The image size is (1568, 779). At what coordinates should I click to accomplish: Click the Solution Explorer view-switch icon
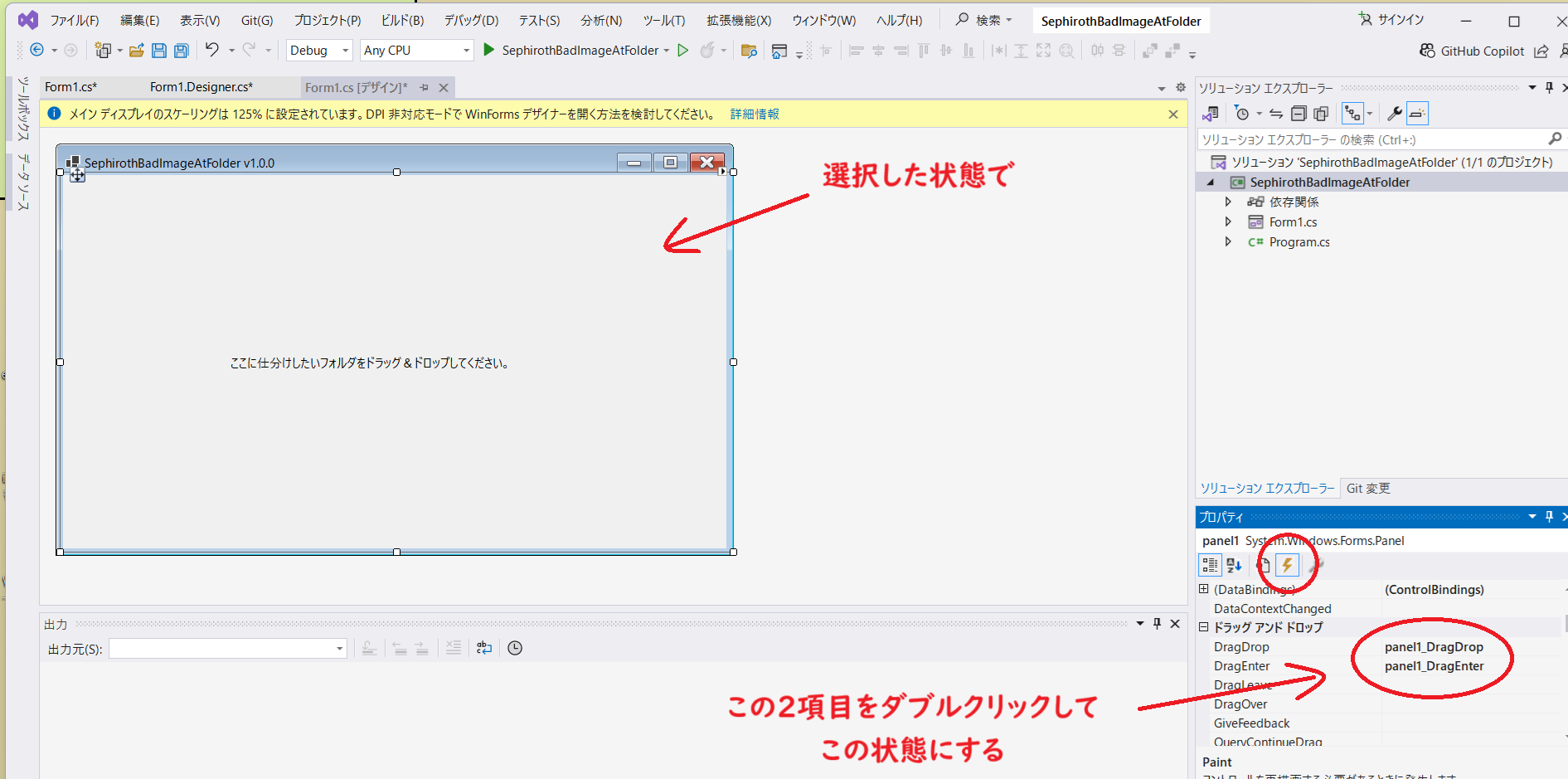(1211, 114)
